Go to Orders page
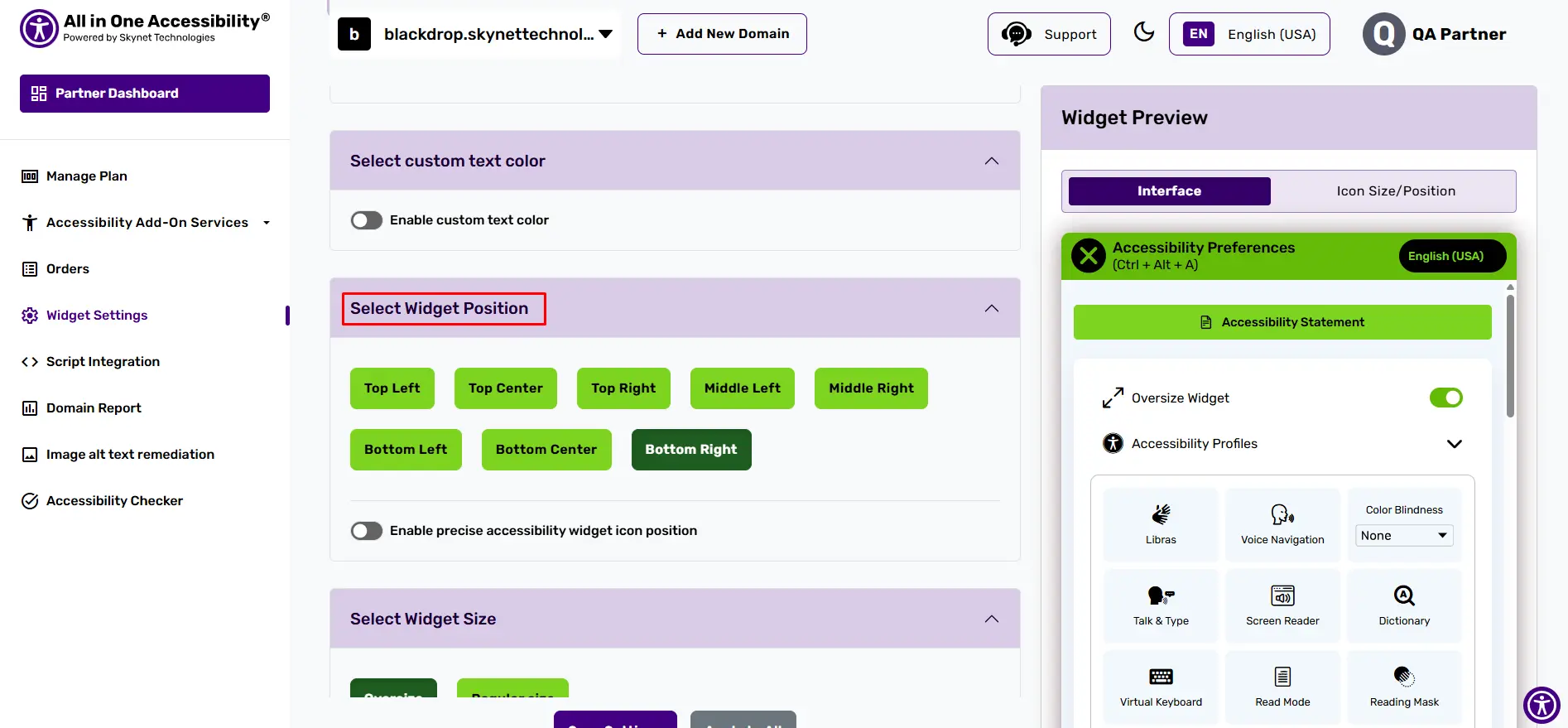Image resolution: width=1568 pixels, height=728 pixels. pyautogui.click(x=68, y=269)
